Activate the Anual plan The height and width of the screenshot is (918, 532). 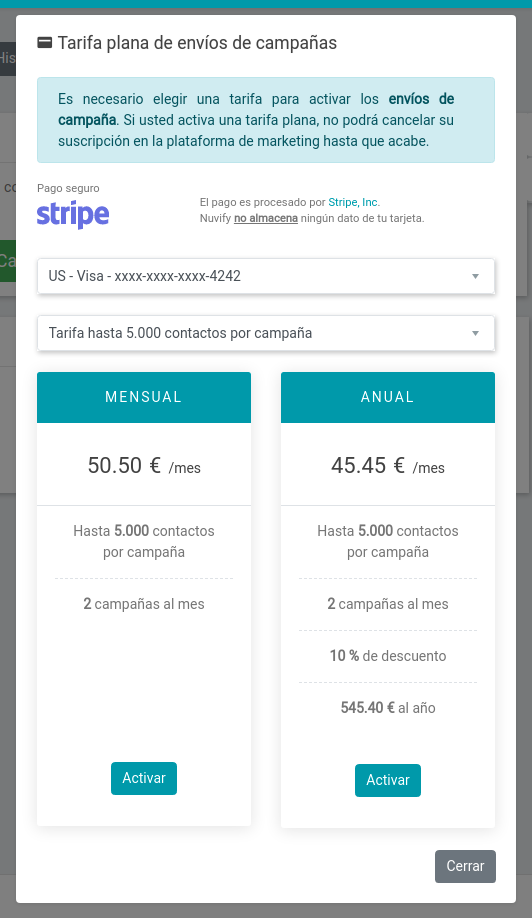tap(387, 780)
